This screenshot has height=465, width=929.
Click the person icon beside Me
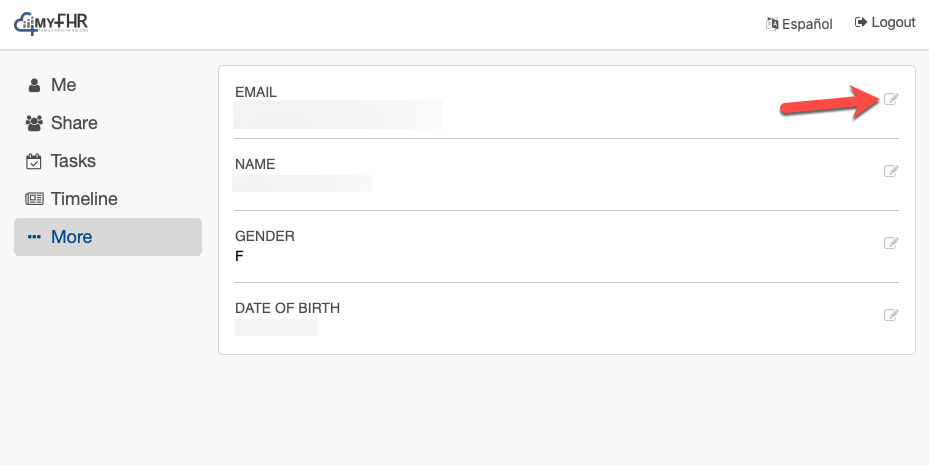click(x=34, y=86)
